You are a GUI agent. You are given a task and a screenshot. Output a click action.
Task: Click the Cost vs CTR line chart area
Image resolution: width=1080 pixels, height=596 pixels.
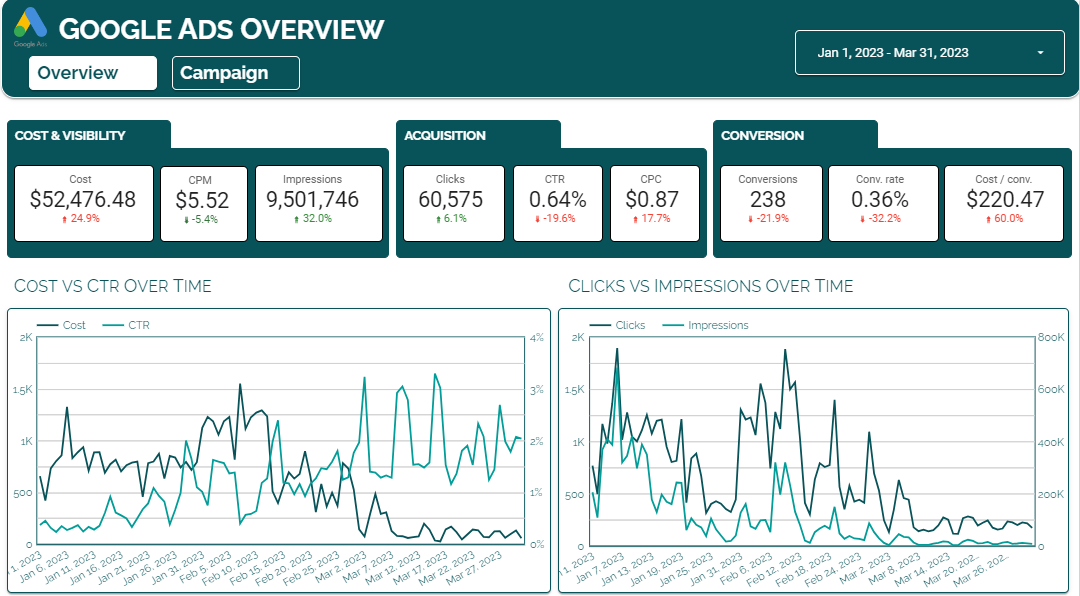(280, 441)
